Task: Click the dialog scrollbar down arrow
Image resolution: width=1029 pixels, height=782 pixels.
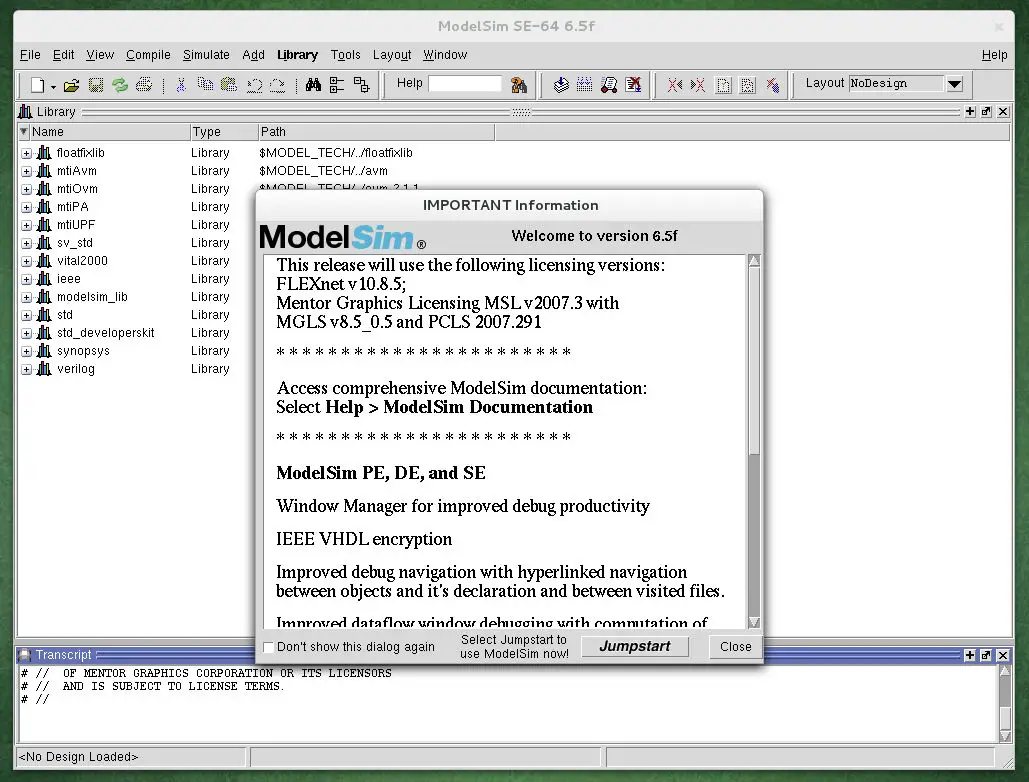Action: point(754,622)
